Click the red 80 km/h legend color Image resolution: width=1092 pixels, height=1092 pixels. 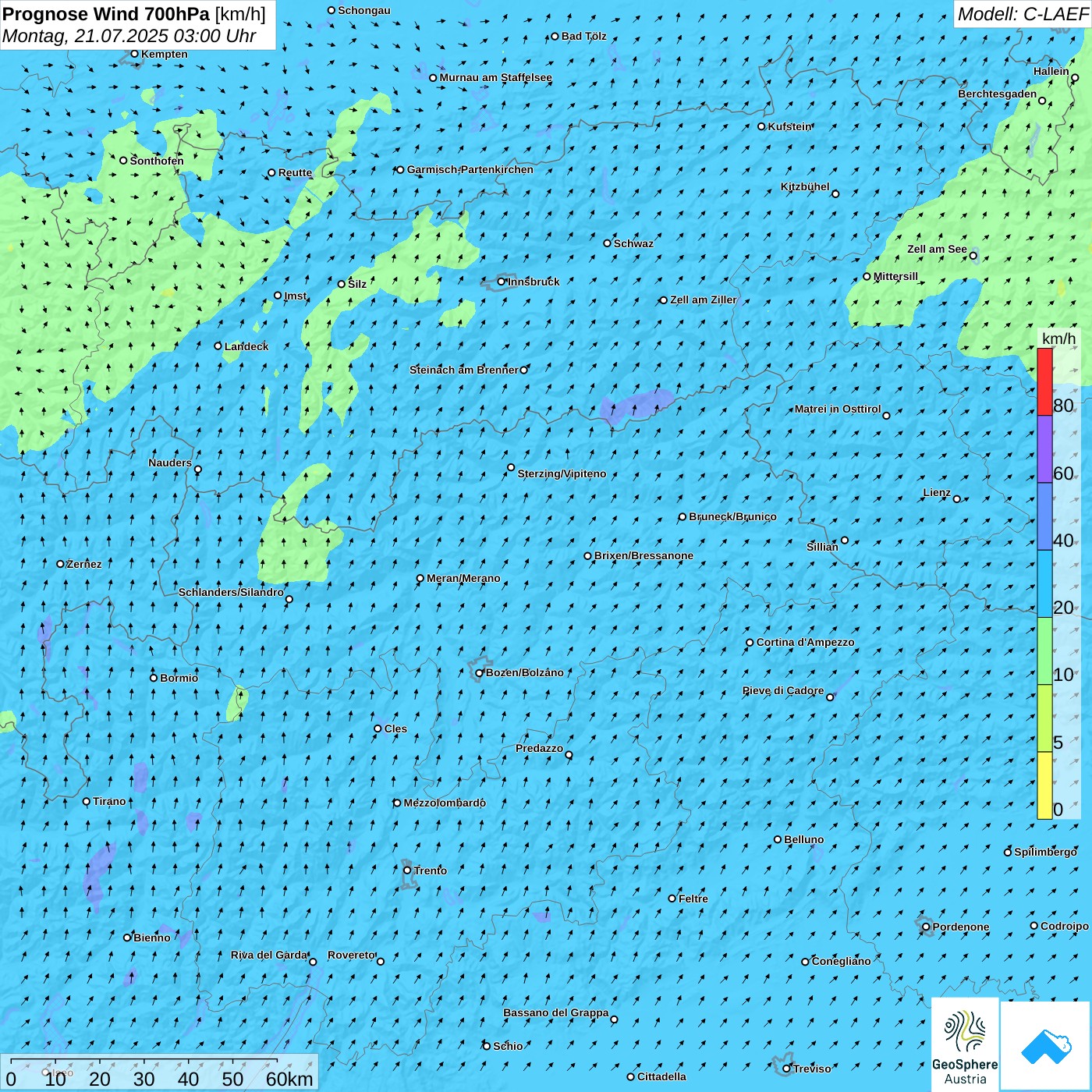[1044, 382]
